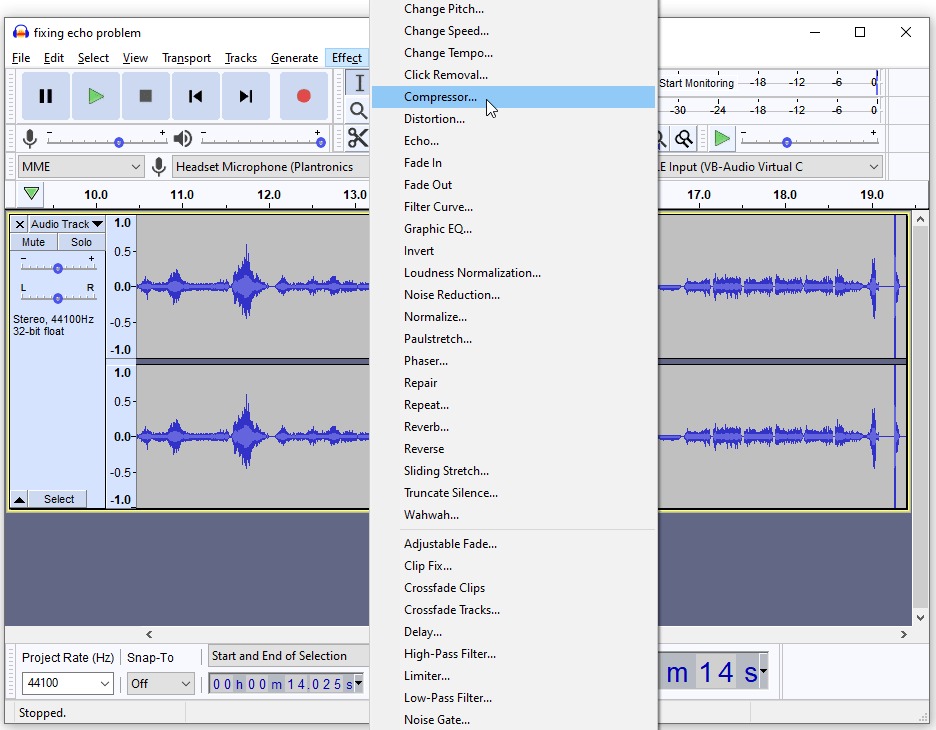Screen dimensions: 936x730
Task: Adjust the playback speed slider
Action: point(787,142)
